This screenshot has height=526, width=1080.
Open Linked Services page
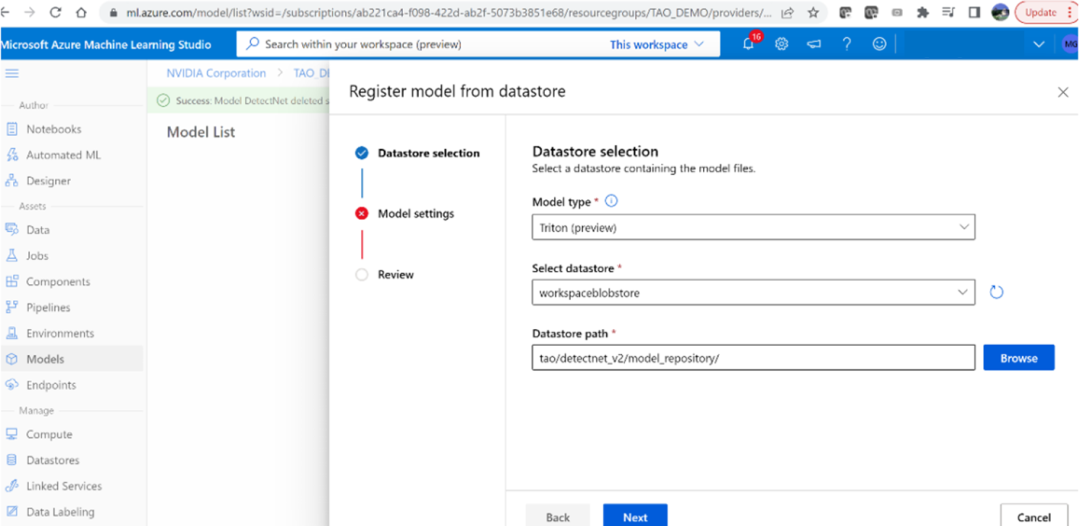pos(63,486)
